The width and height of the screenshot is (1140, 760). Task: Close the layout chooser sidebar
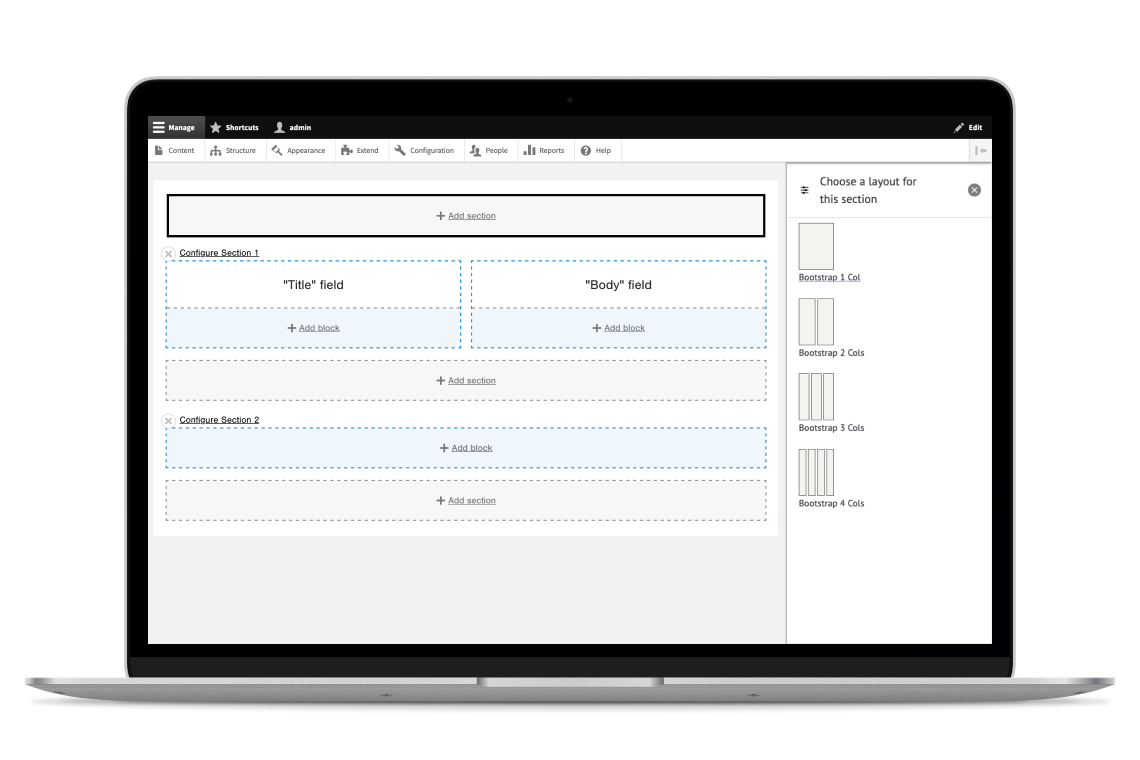pyautogui.click(x=974, y=190)
